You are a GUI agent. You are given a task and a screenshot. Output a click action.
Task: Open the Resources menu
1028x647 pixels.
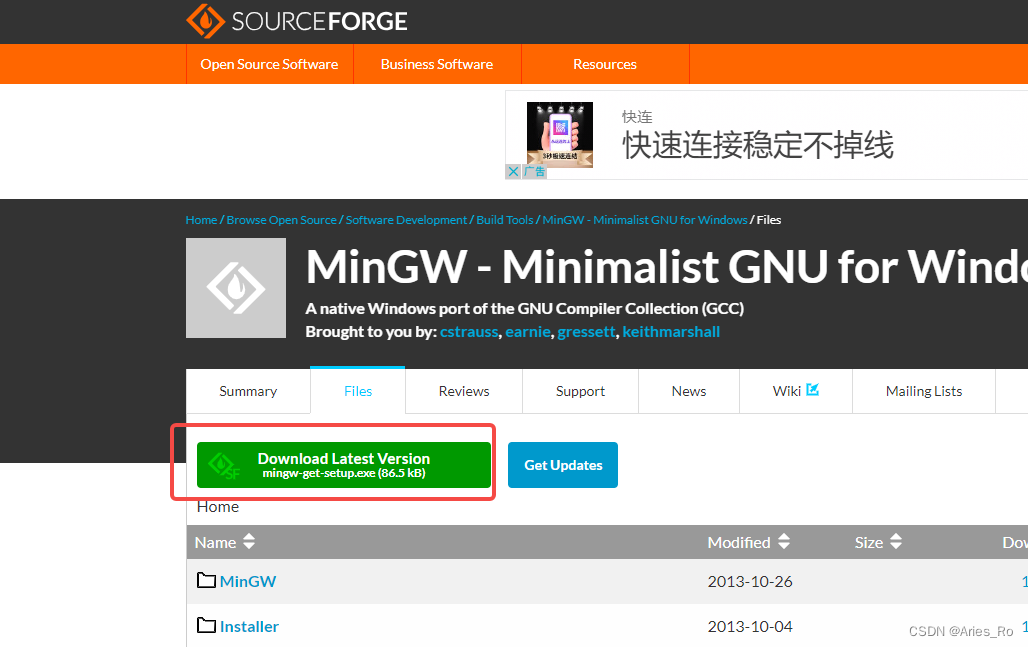pos(605,64)
